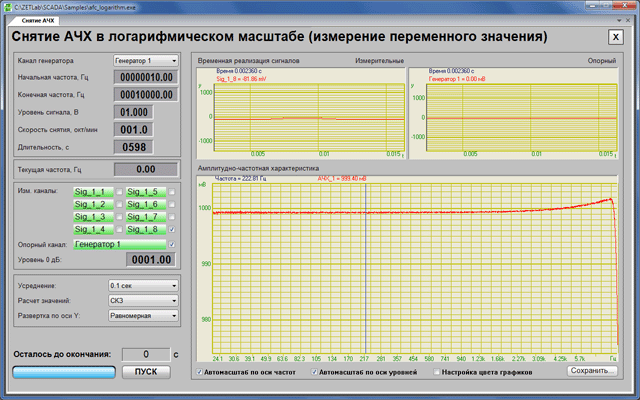Open the Канал генератора dropdown
This screenshot has width=640, height=400.
click(146, 61)
